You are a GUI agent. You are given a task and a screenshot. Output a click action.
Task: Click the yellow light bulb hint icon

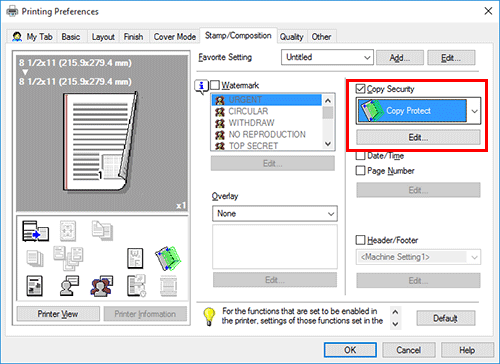point(209,316)
